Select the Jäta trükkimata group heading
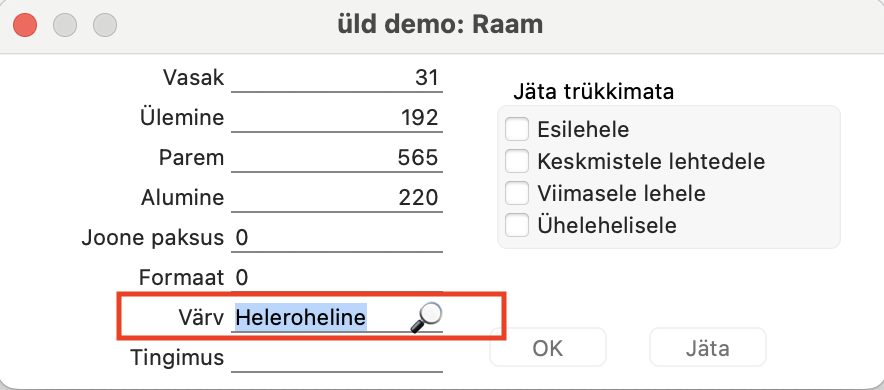Viewport: 884px width, 390px height. point(593,92)
